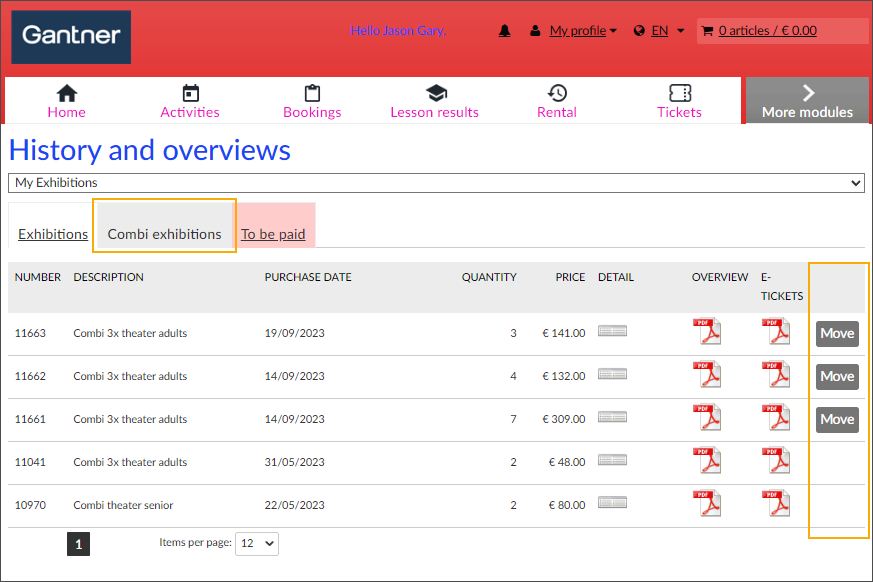Expand the My Exhibitions dropdown
This screenshot has height=582, width=873.
point(436,183)
